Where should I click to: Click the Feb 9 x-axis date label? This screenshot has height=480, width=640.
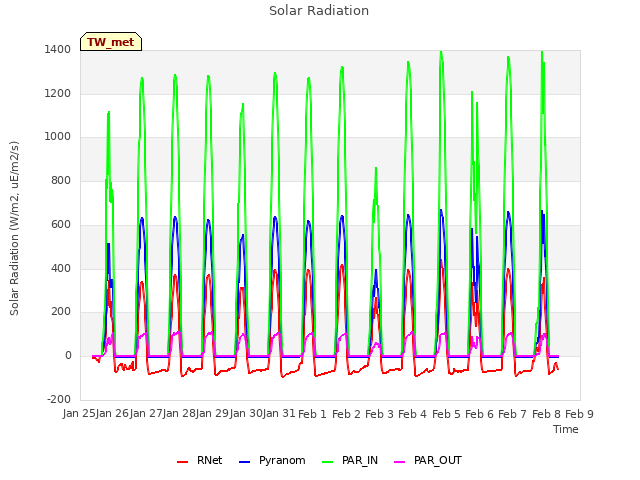[579, 414]
